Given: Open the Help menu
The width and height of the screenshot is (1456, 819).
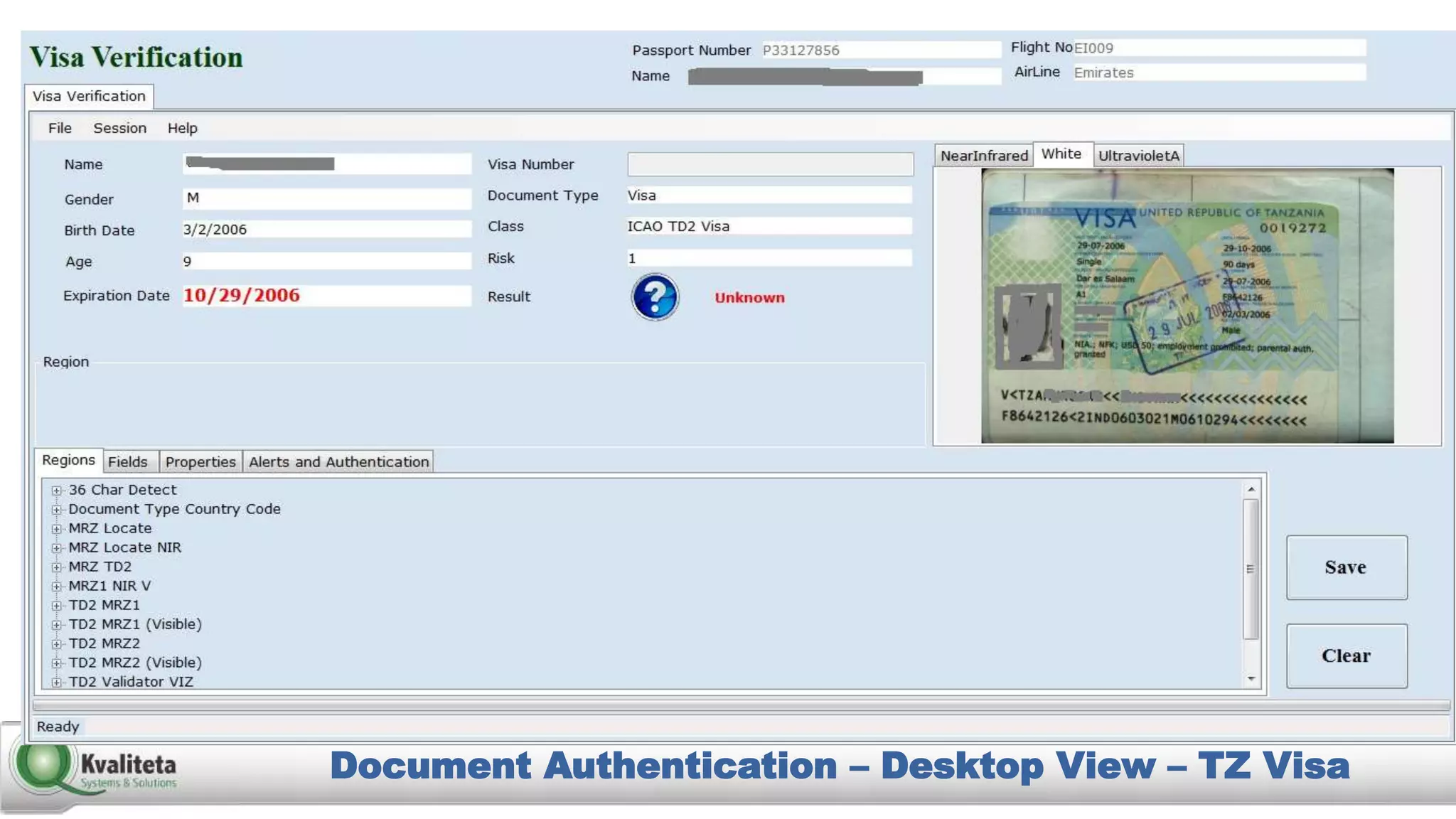Looking at the screenshot, I should 182,128.
